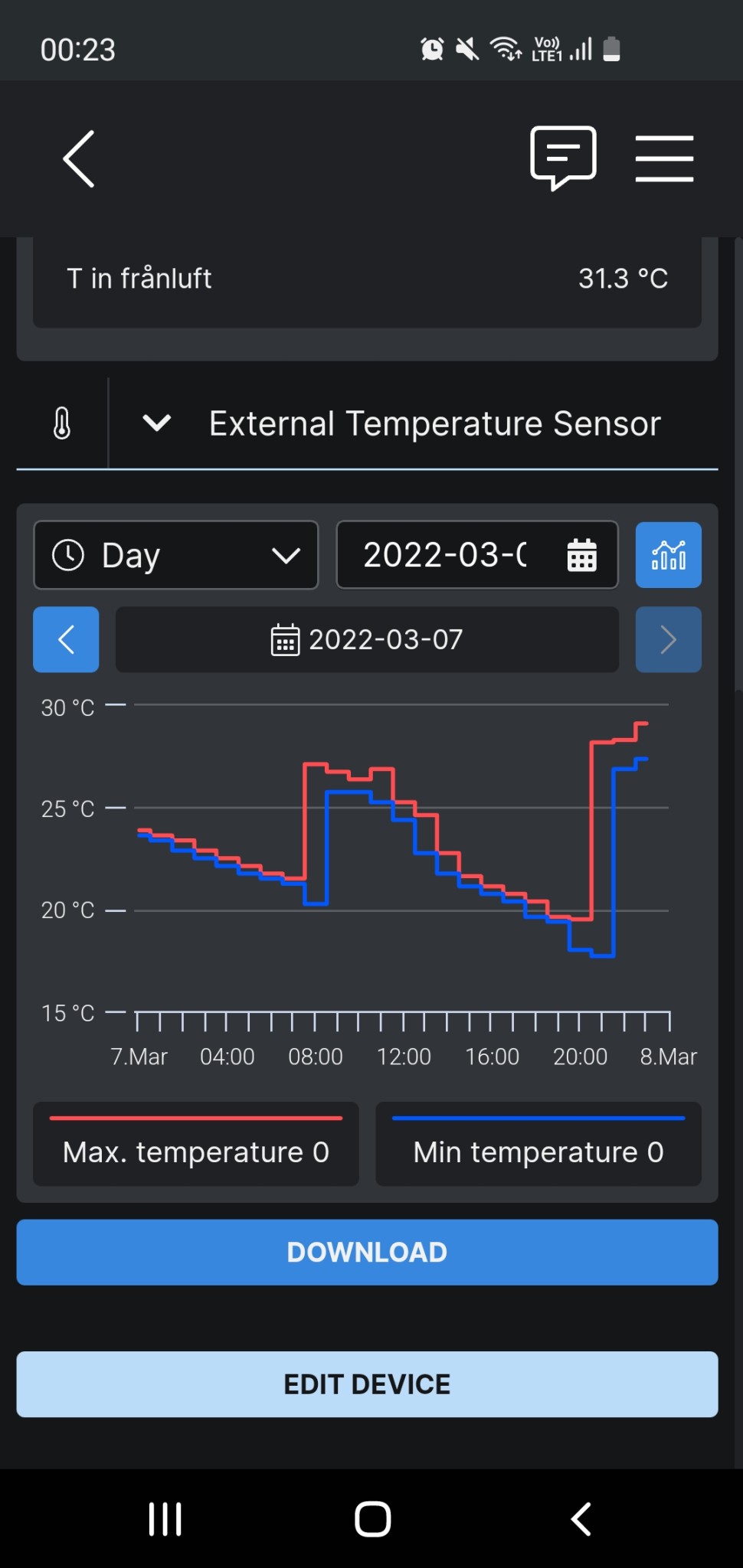Image resolution: width=743 pixels, height=1568 pixels.
Task: Toggle Min temperature series visibility
Action: click(538, 1145)
